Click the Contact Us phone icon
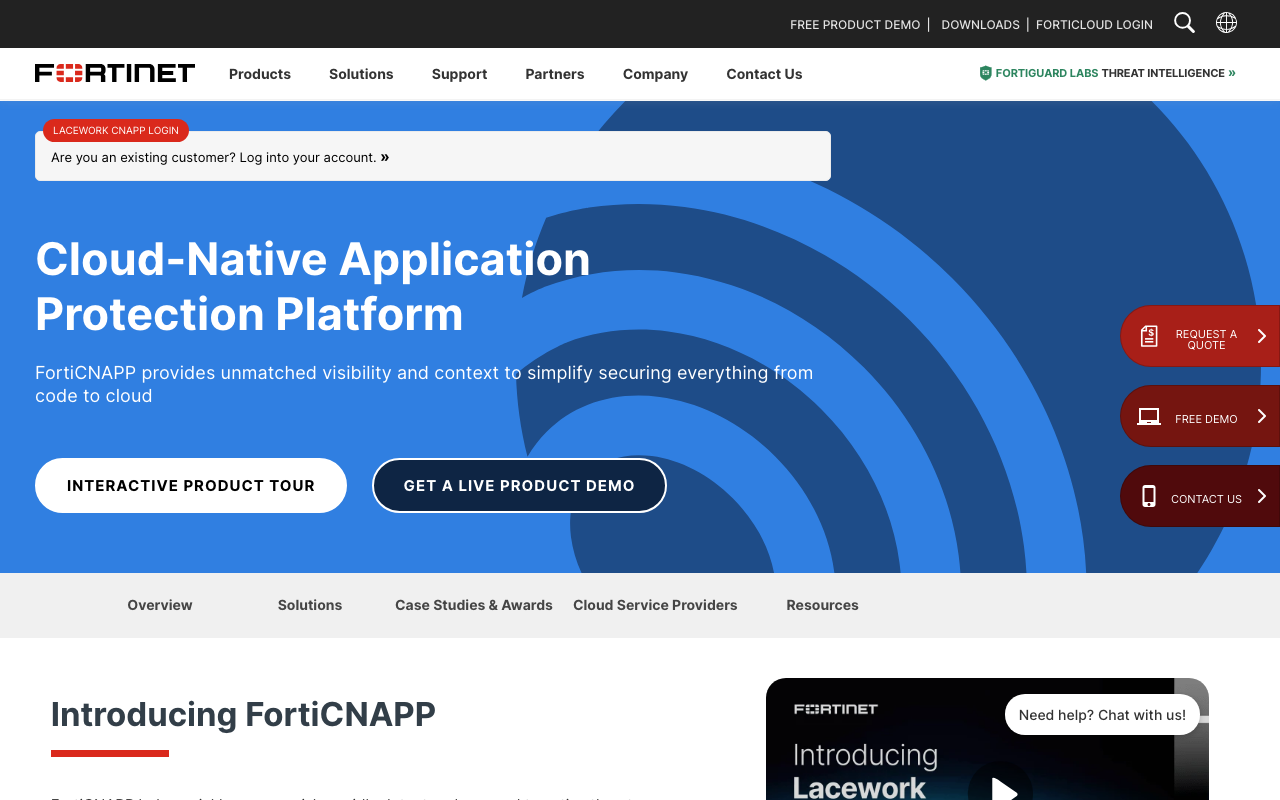1280x800 pixels. click(1149, 496)
